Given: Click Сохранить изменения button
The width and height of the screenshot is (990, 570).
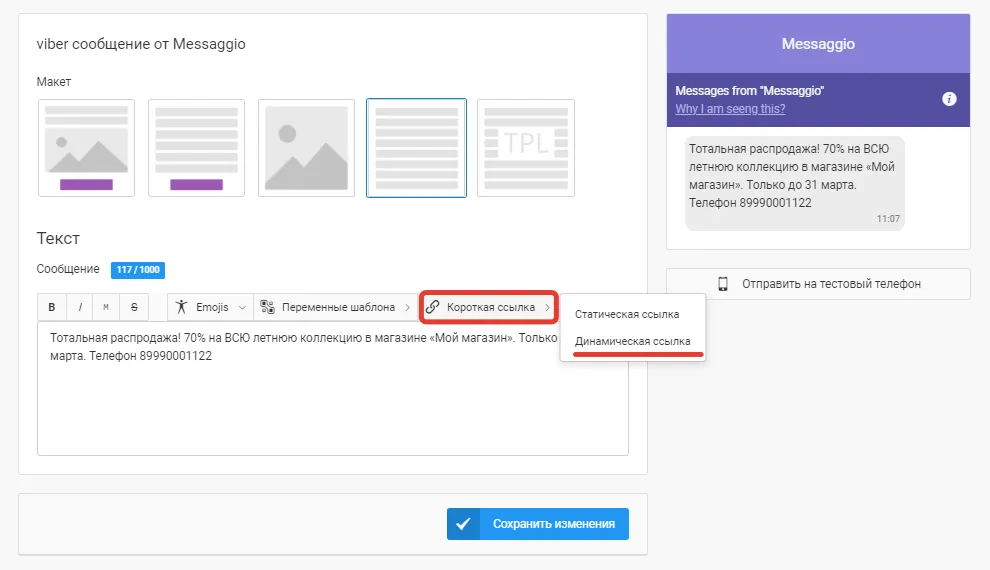Looking at the screenshot, I should click(538, 524).
